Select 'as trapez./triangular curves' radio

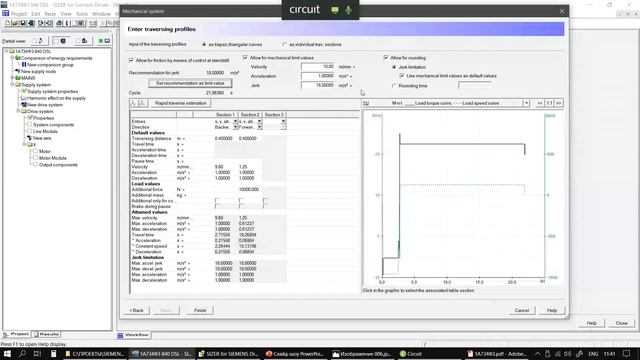[204, 44]
